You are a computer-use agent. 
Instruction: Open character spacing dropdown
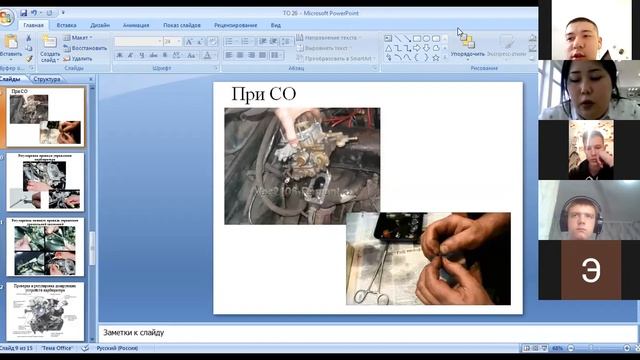coord(177,55)
